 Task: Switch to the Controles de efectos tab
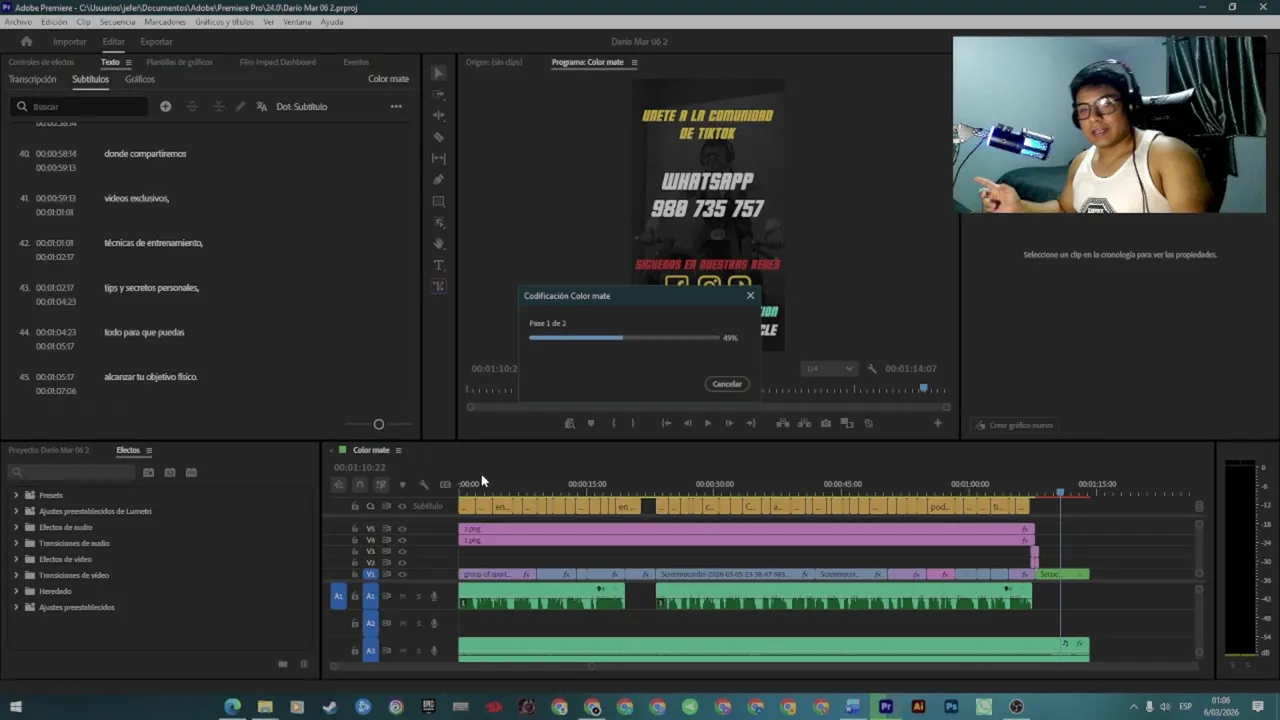tap(41, 62)
